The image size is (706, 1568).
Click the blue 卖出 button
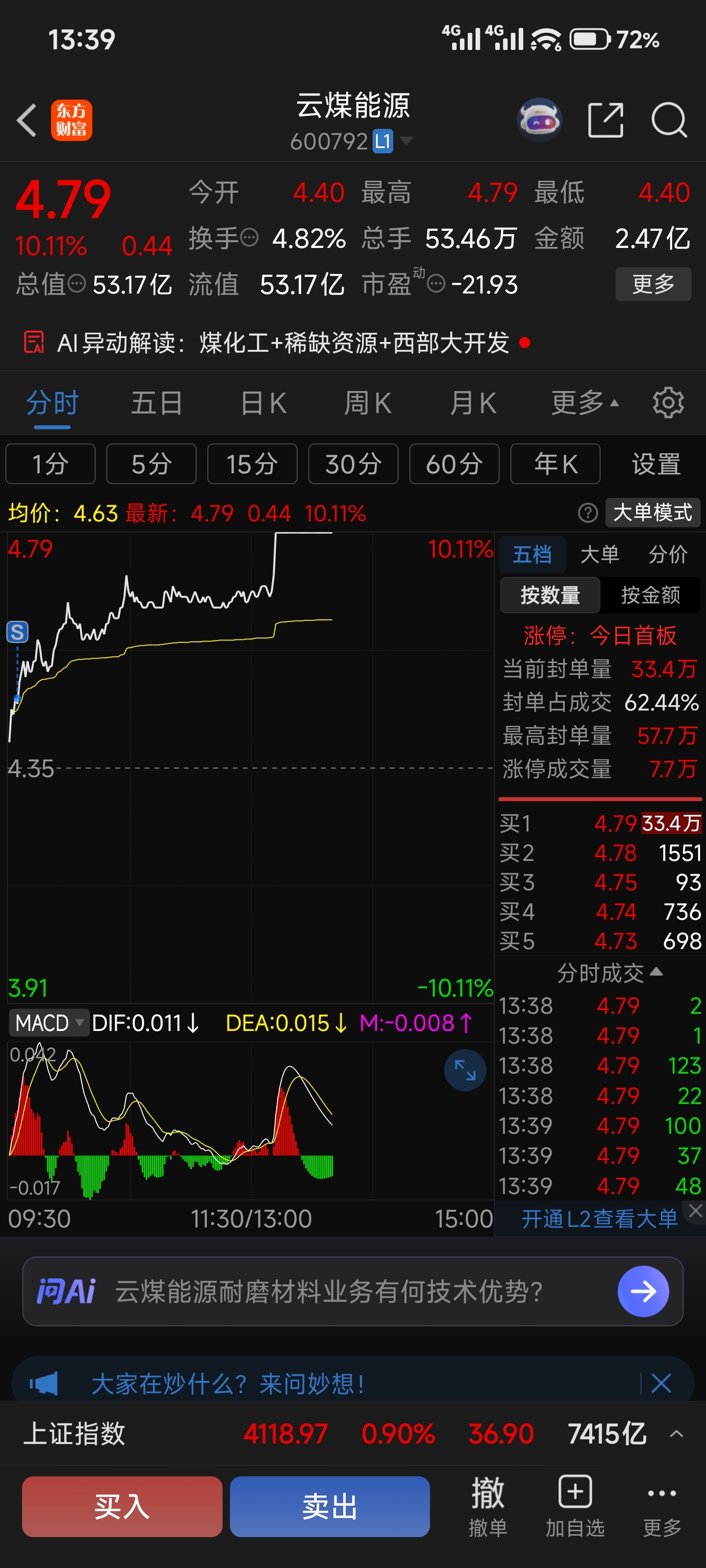pos(329,1507)
